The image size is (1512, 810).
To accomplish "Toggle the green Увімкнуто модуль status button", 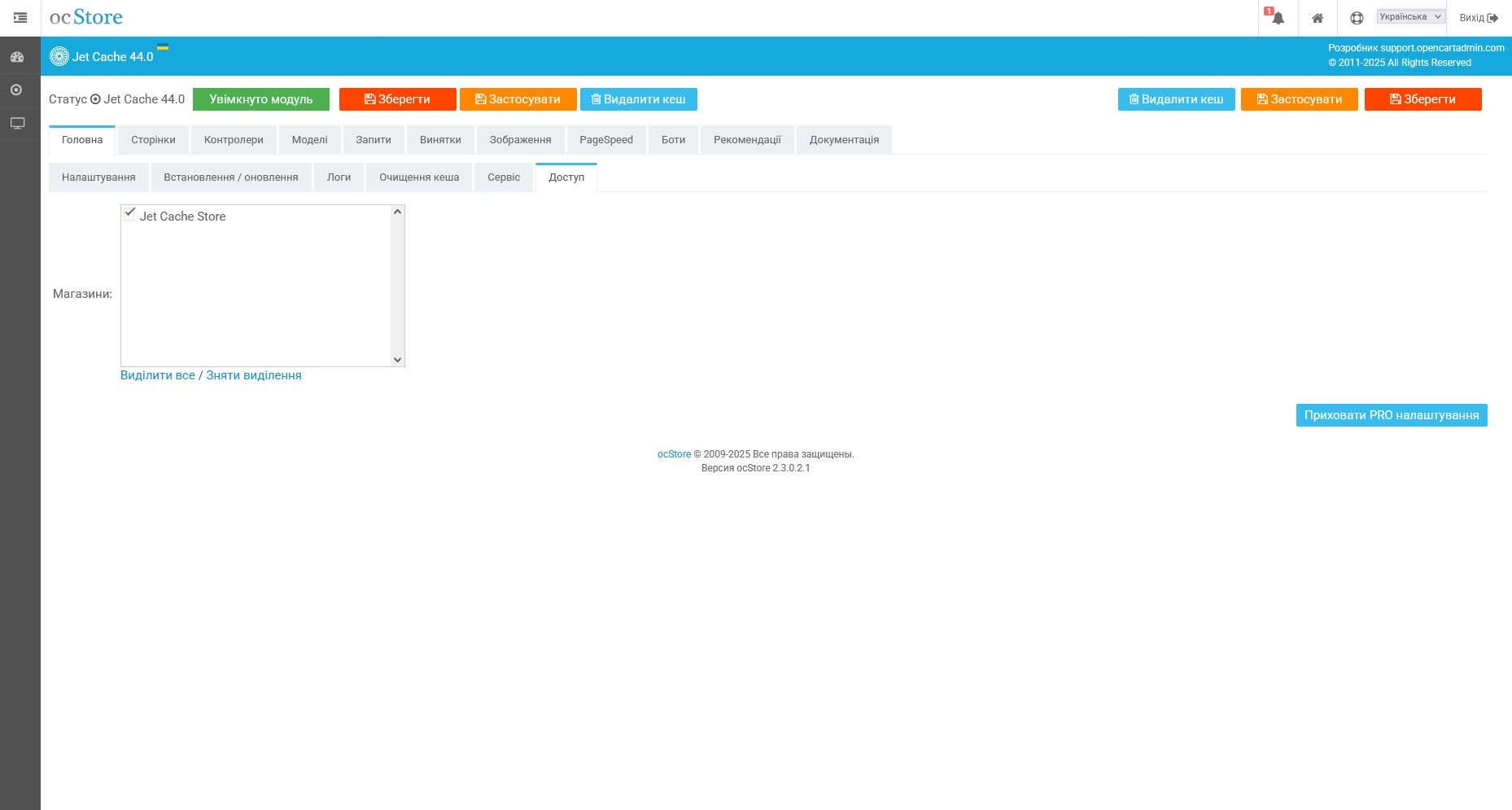I will click(260, 99).
